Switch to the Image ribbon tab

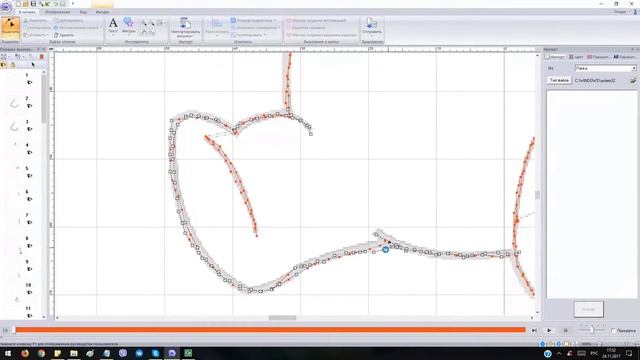[x=58, y=12]
